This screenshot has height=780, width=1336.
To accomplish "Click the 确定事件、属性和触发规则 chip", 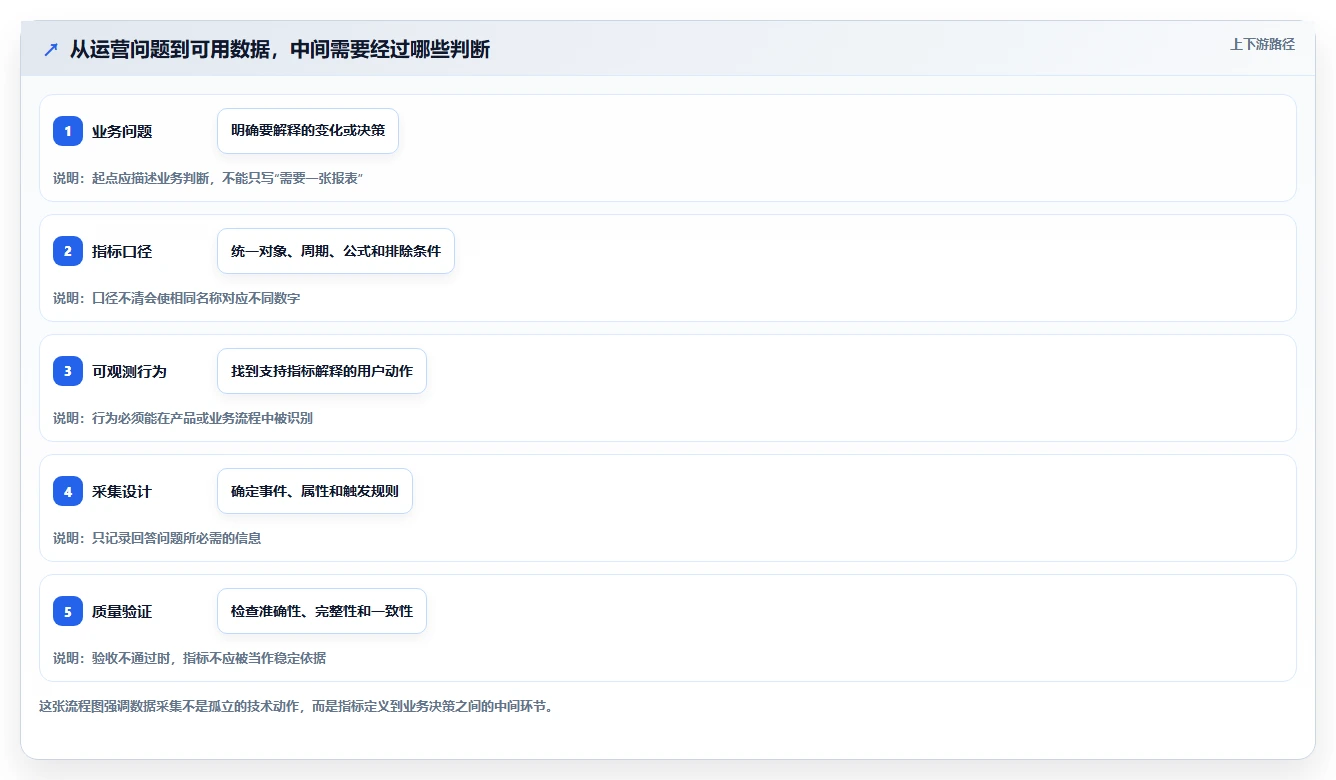I will (315, 491).
